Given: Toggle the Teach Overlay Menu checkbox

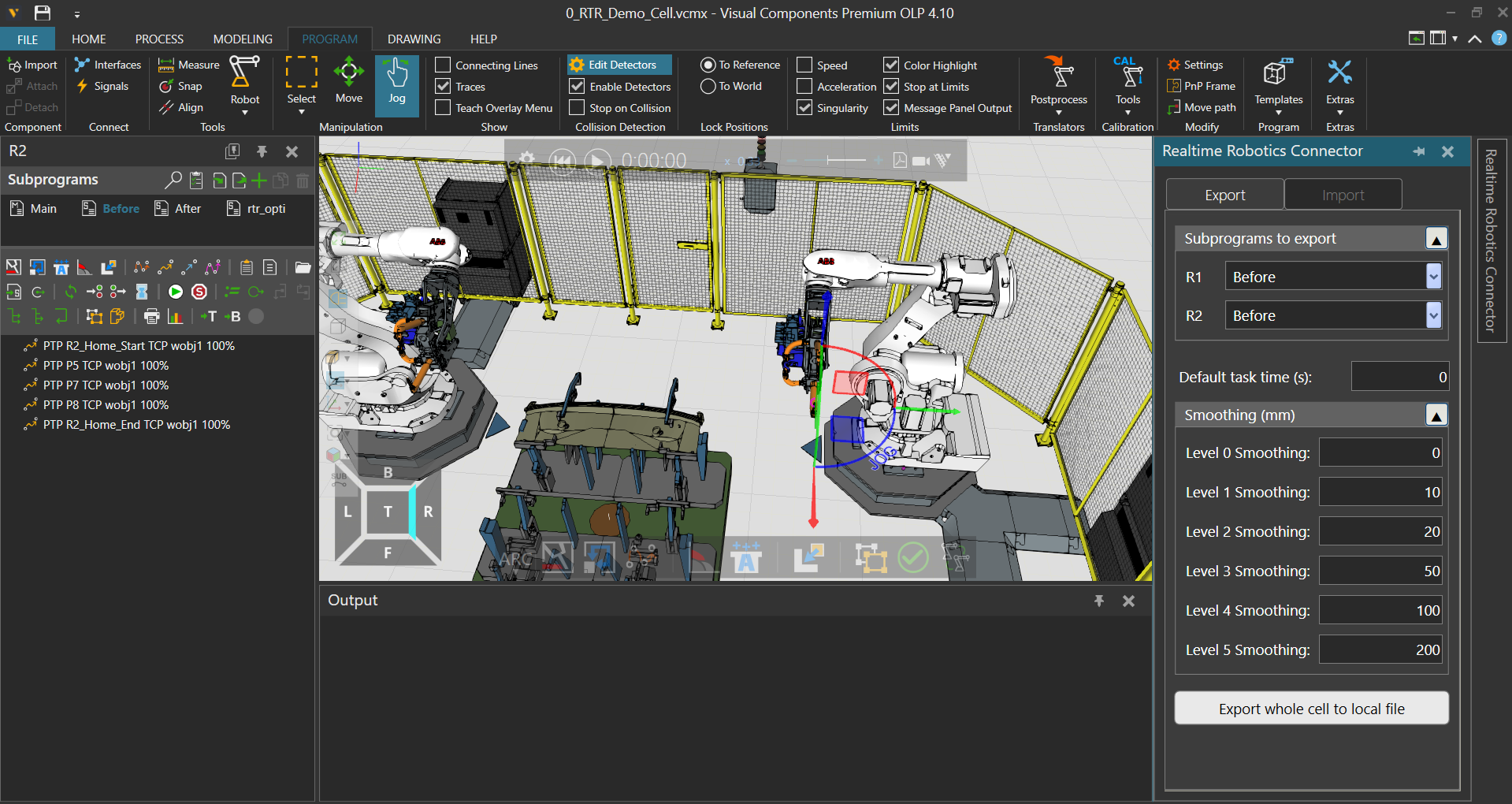Looking at the screenshot, I should pyautogui.click(x=443, y=107).
